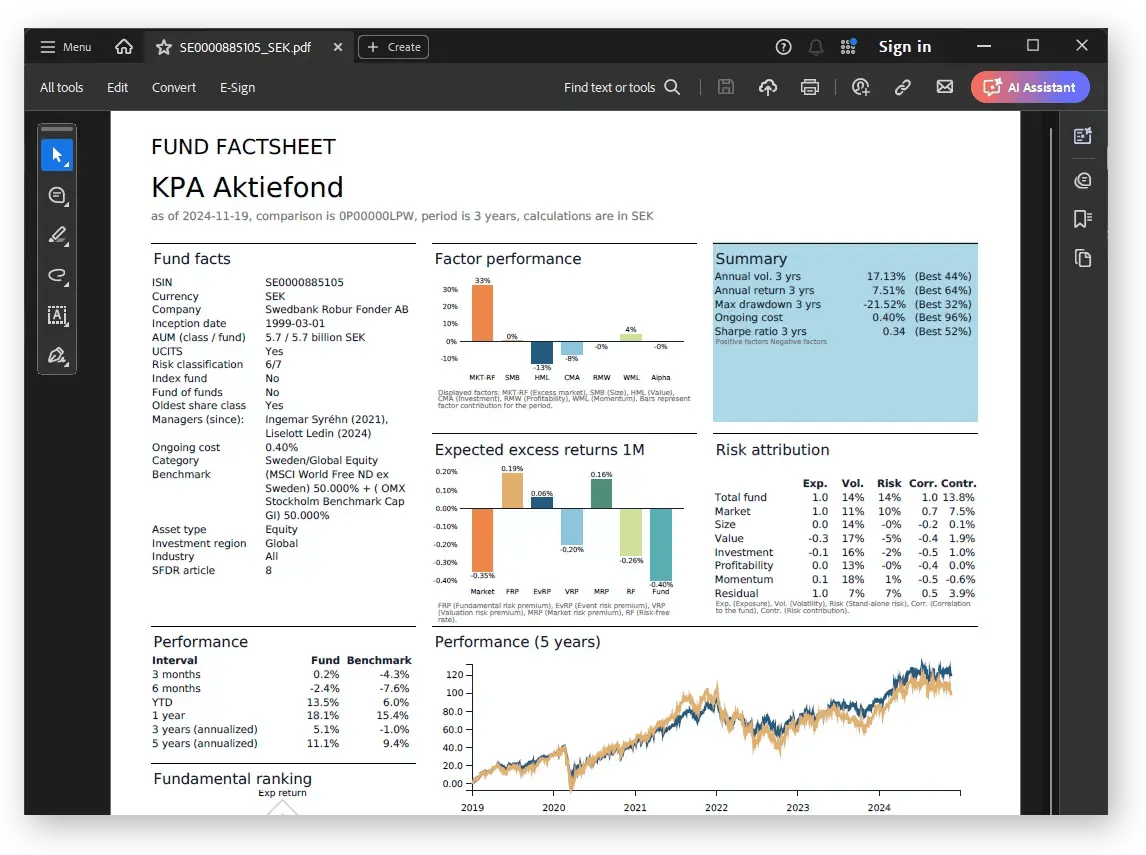Open the AI Assistant
This screenshot has width=1146, height=855.
click(x=1030, y=87)
